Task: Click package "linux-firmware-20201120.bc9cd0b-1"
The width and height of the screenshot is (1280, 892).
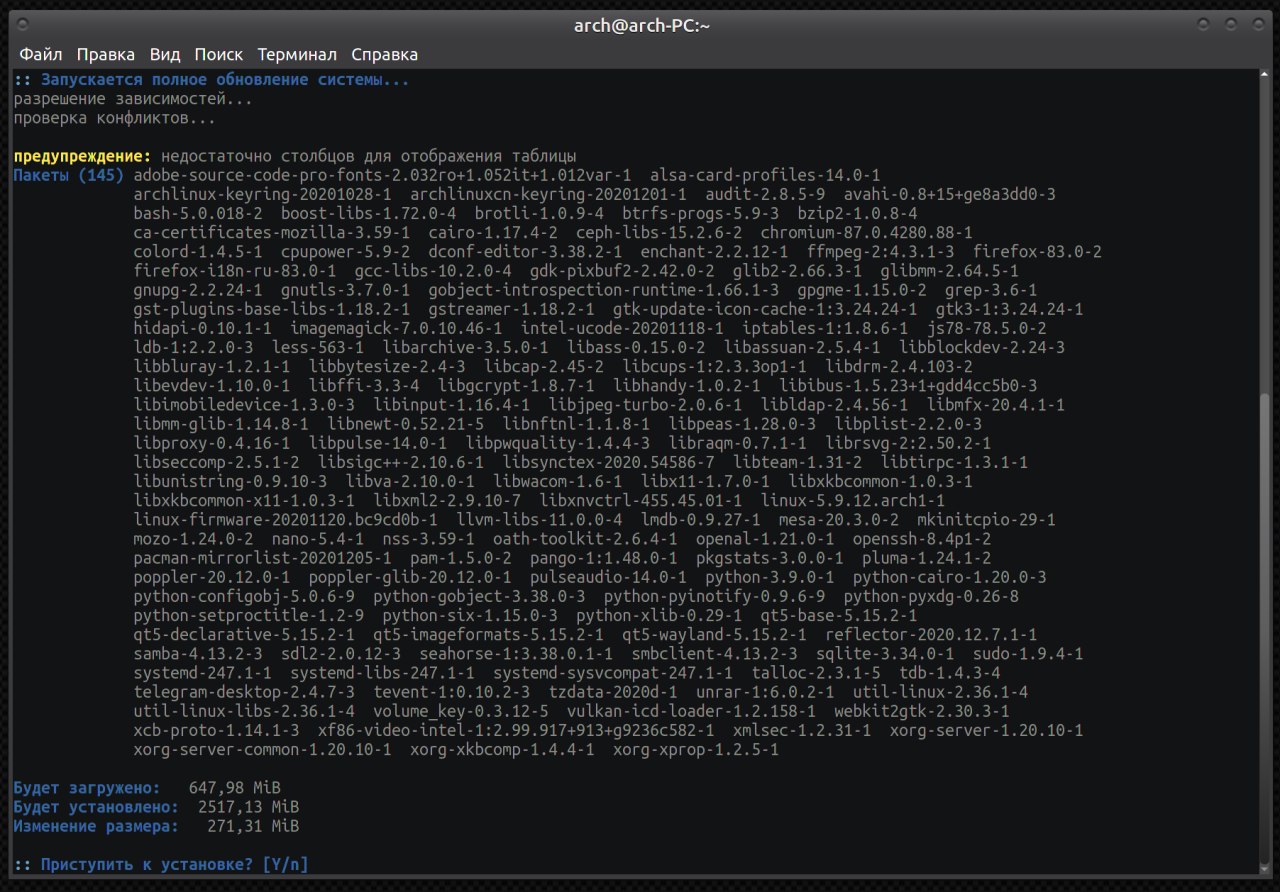Action: [x=285, y=520]
